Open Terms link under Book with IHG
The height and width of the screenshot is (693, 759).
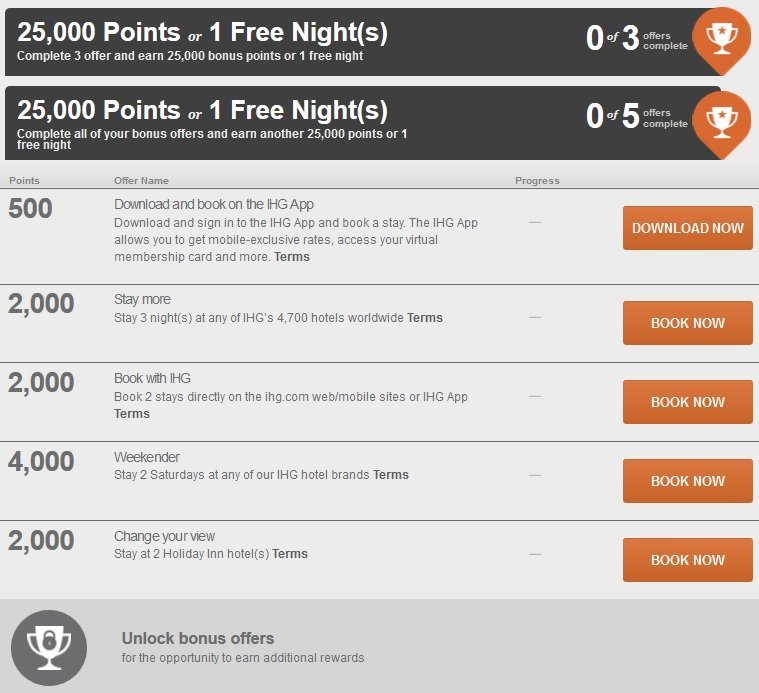click(x=132, y=414)
